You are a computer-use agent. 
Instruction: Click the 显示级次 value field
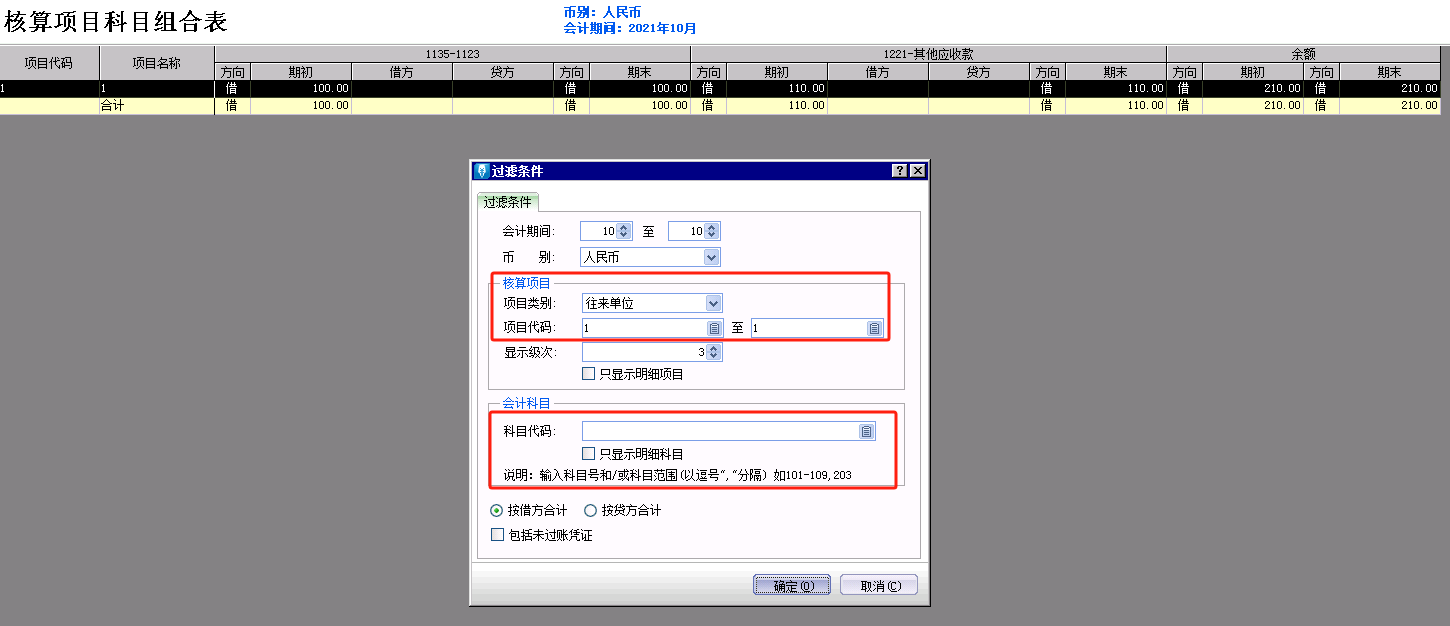644,352
